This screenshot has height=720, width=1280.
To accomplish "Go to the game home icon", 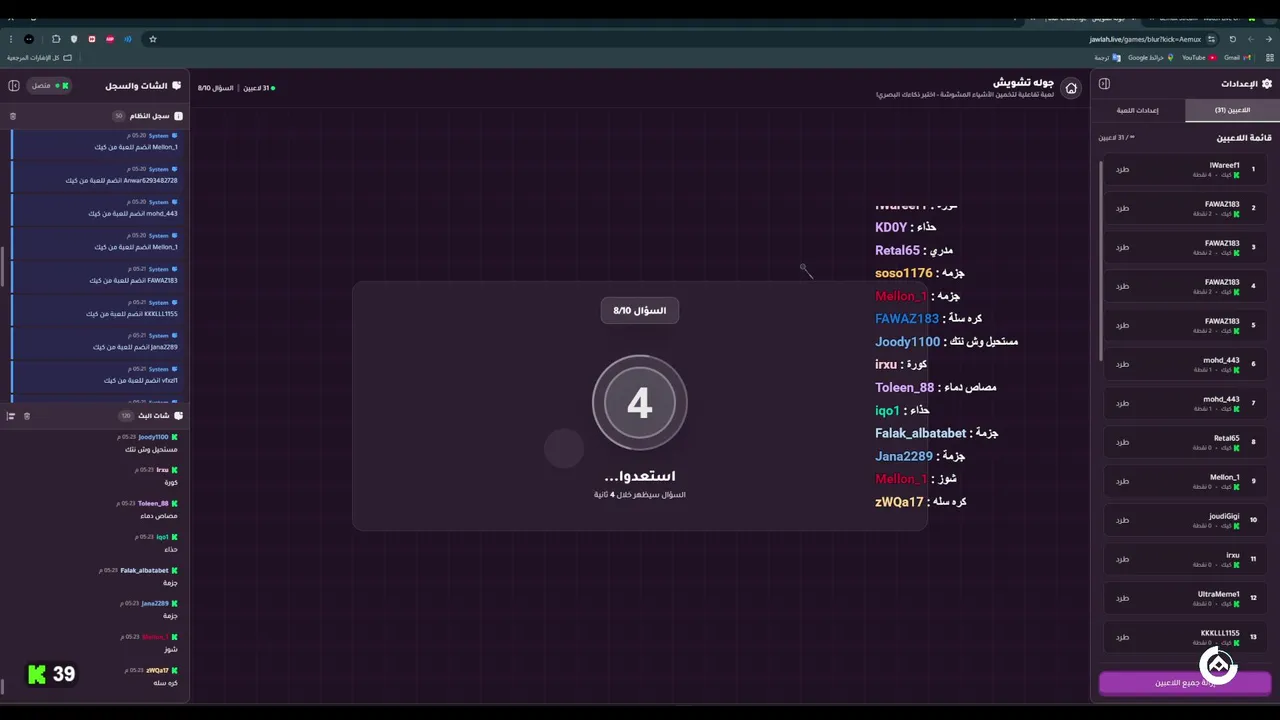I will pos(1071,88).
